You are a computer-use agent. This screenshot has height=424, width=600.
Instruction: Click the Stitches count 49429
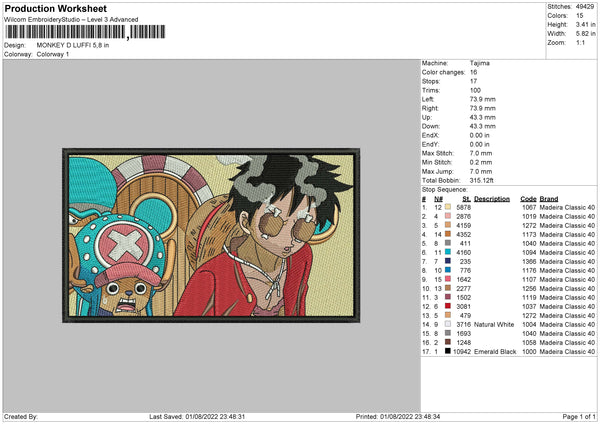585,7
